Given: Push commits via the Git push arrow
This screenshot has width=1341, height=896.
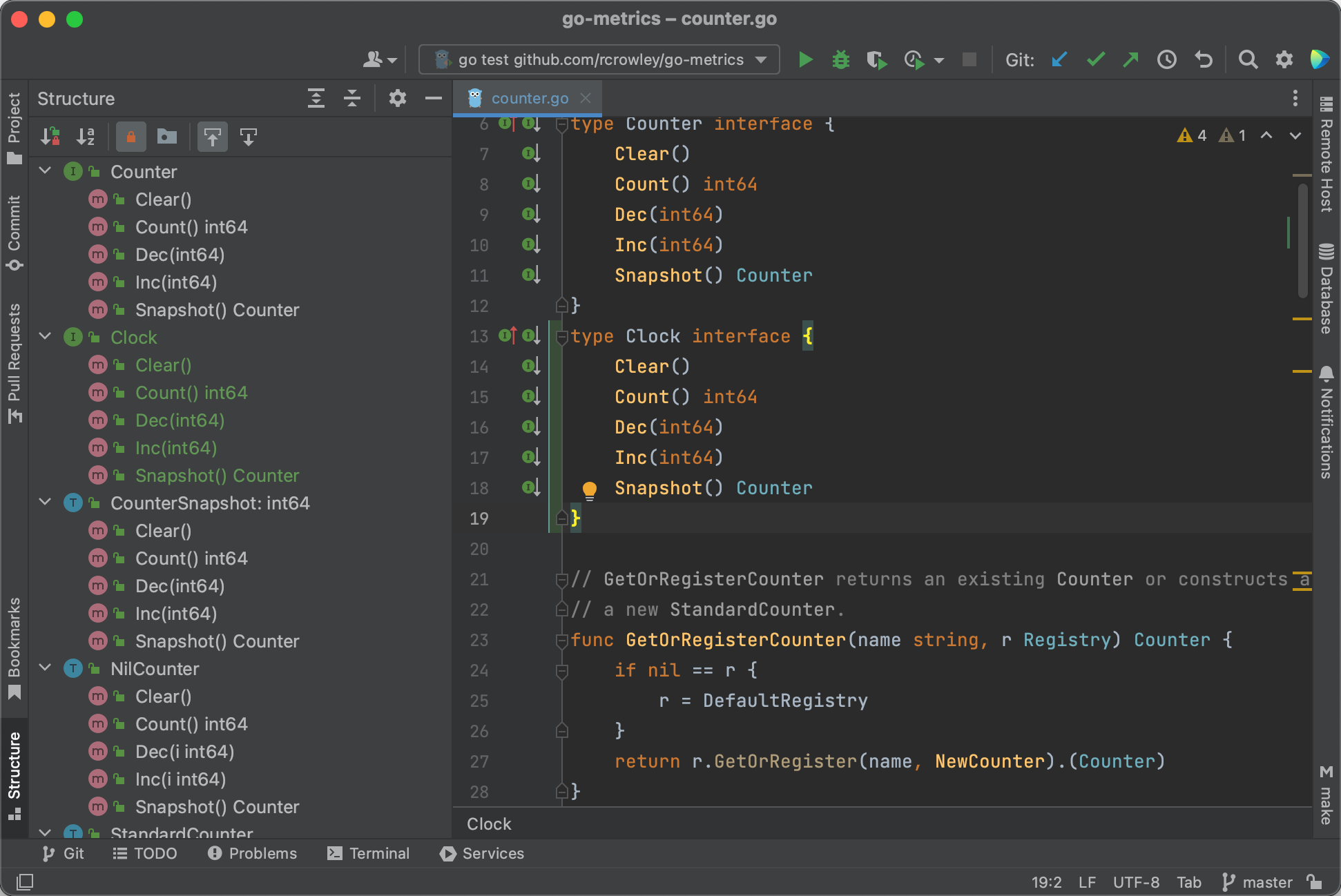Looking at the screenshot, I should (x=1130, y=59).
